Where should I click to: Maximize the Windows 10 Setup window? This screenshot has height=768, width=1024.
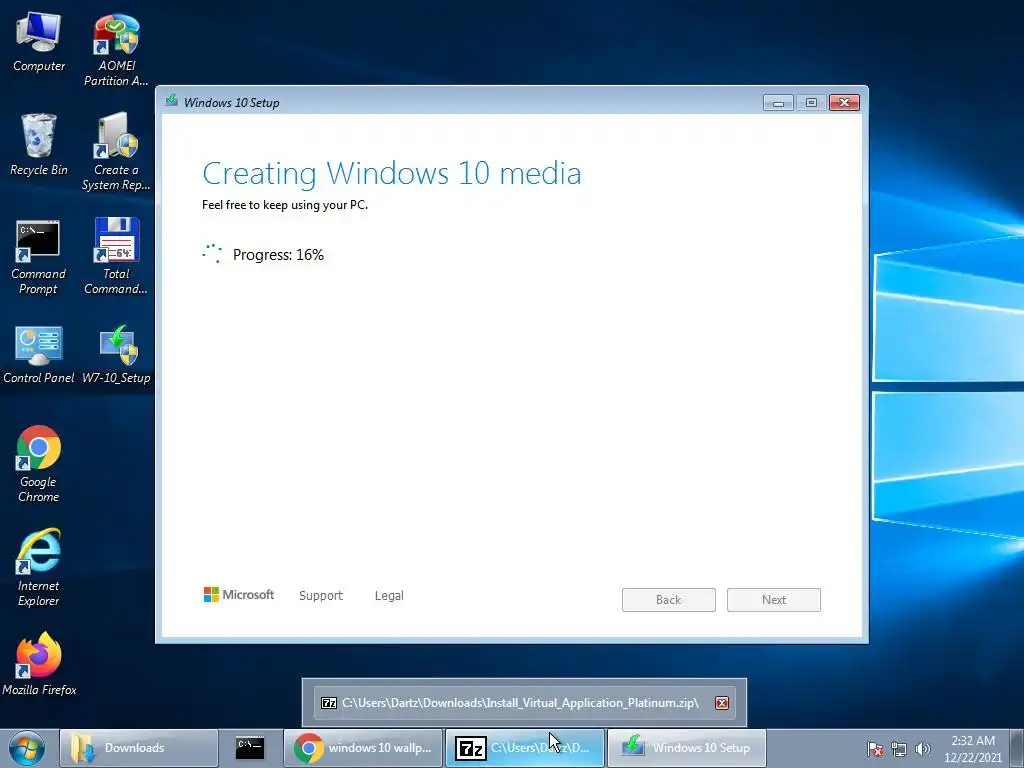811,103
